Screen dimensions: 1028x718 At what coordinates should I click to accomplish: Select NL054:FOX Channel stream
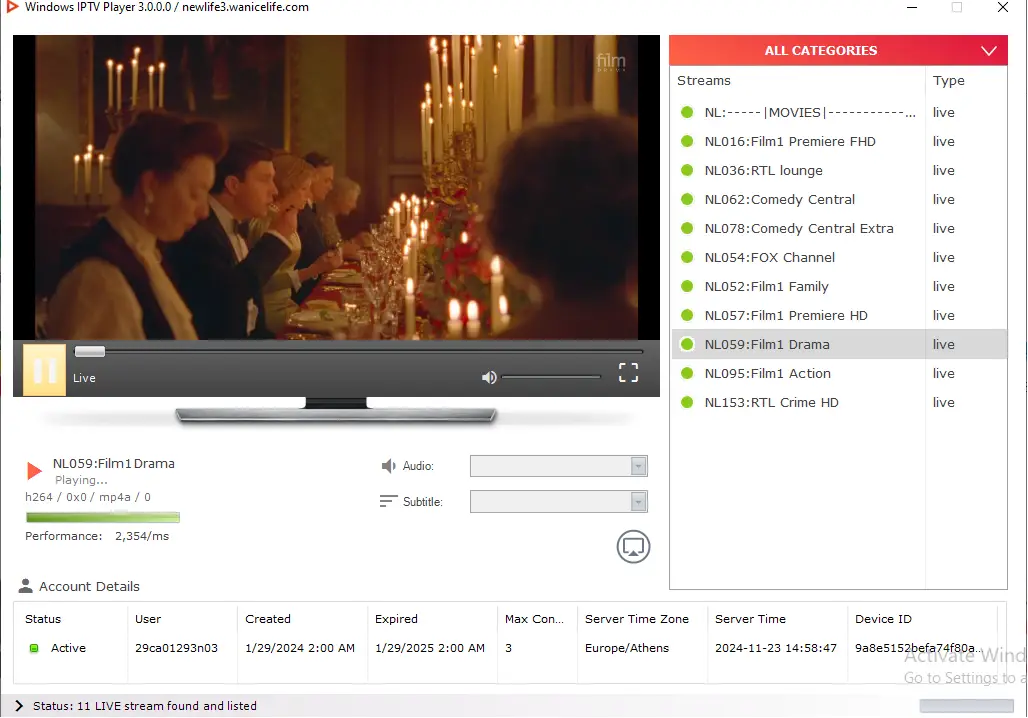(839, 257)
